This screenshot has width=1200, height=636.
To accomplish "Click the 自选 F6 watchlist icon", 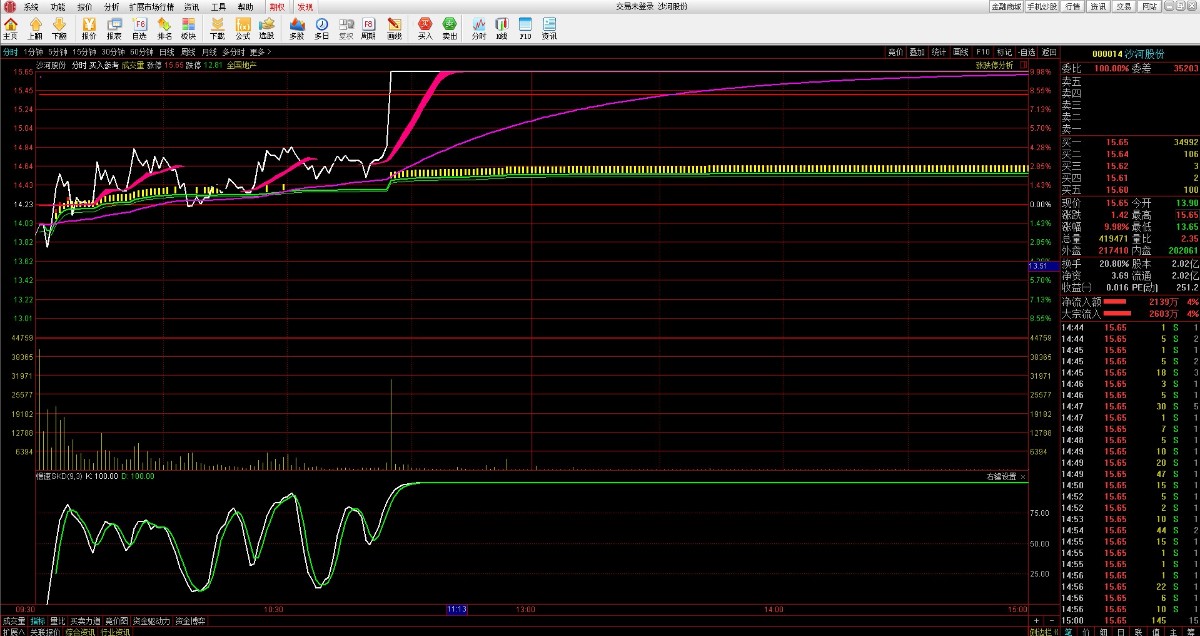I will 139,27.
